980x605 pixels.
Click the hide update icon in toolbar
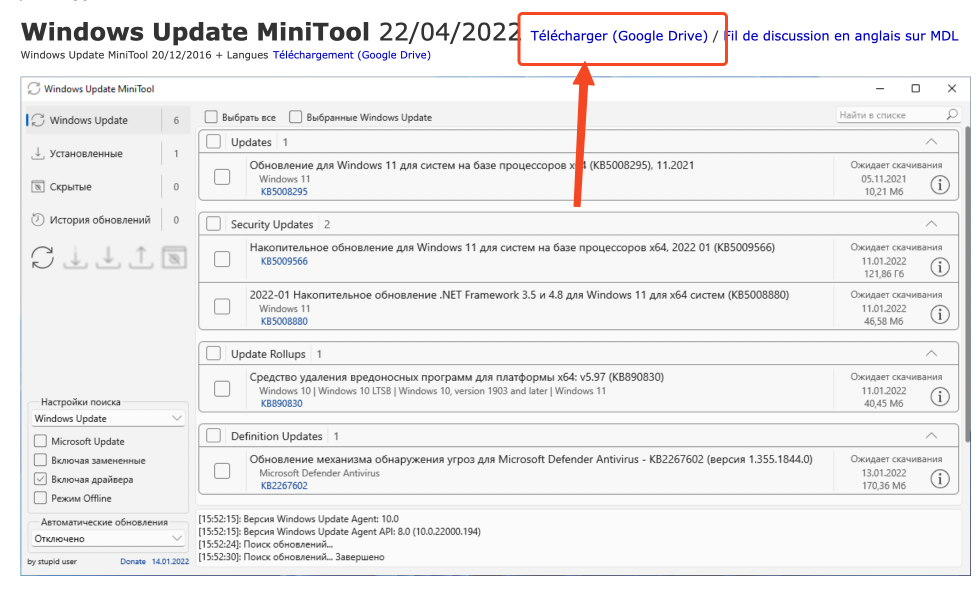[174, 257]
